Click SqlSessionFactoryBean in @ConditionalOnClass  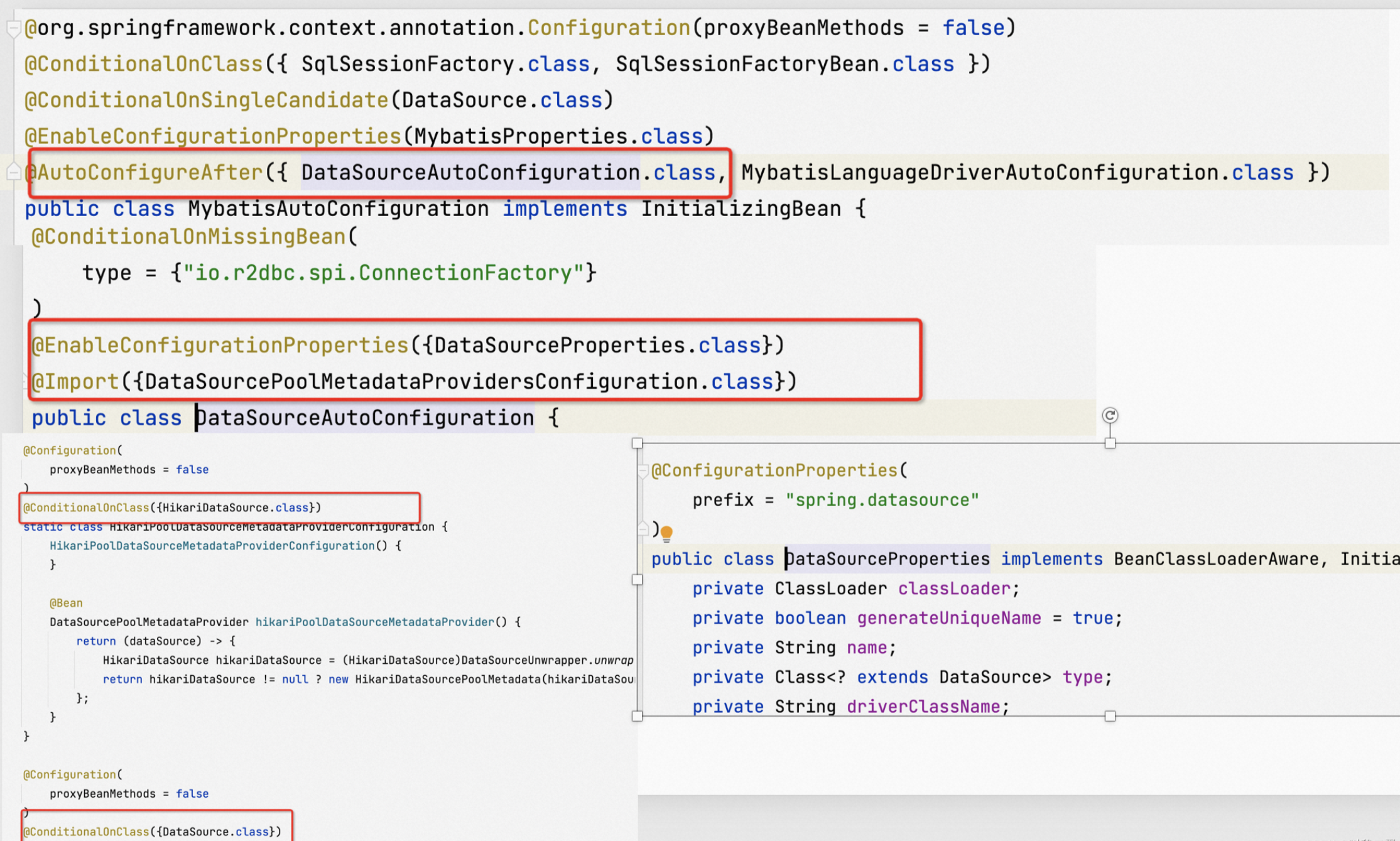747,64
